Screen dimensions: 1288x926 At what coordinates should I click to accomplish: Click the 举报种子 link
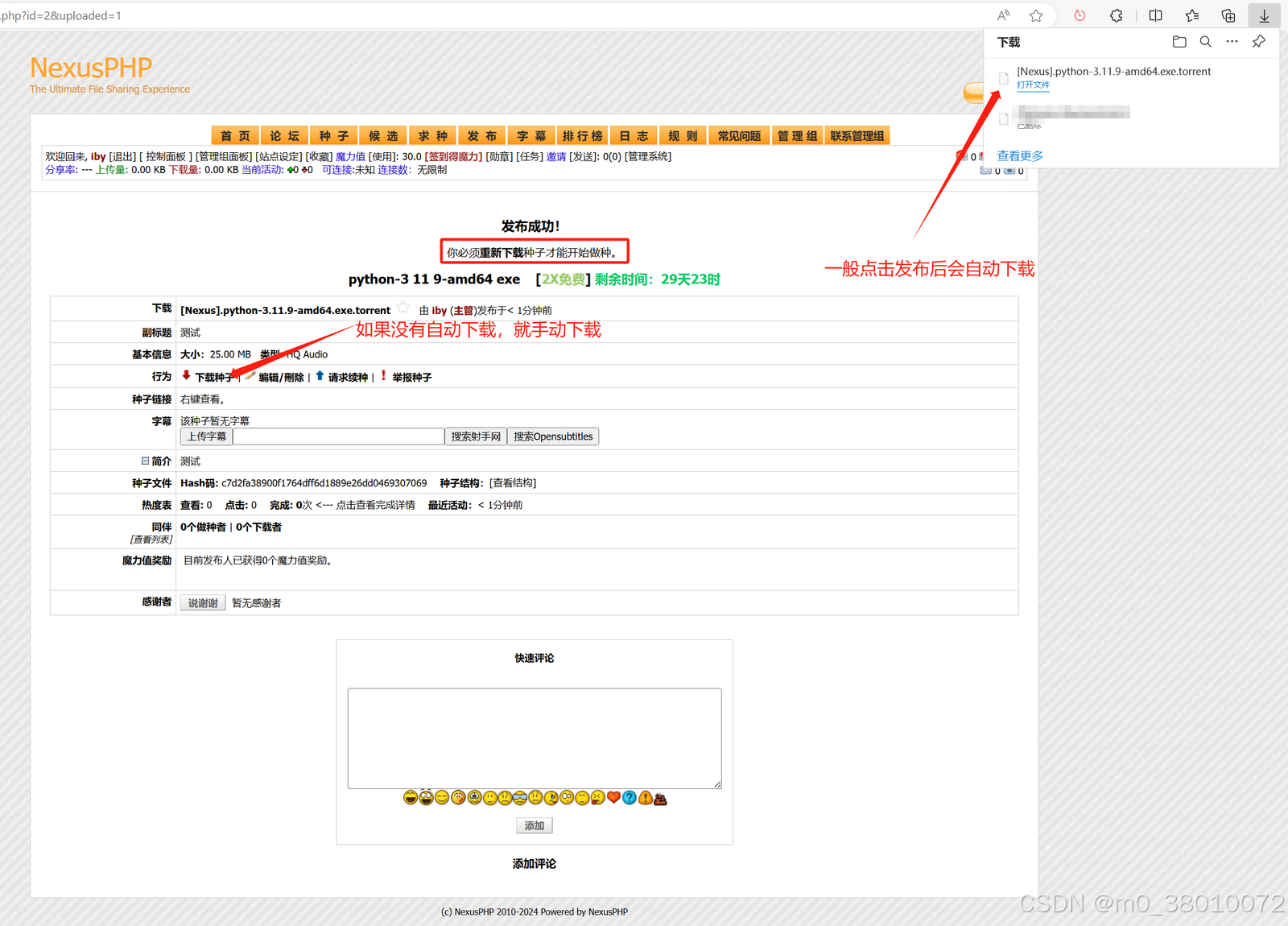pyautogui.click(x=412, y=377)
